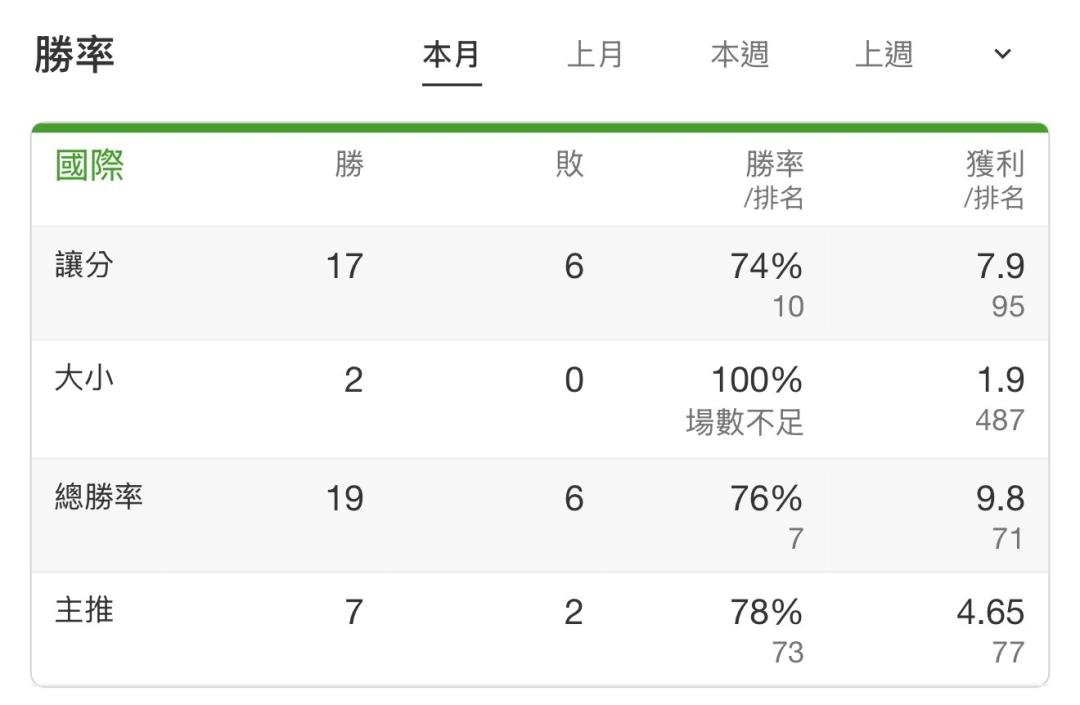Open the 上週 tab
Image resolution: width=1080 pixels, height=705 pixels.
coord(884,55)
